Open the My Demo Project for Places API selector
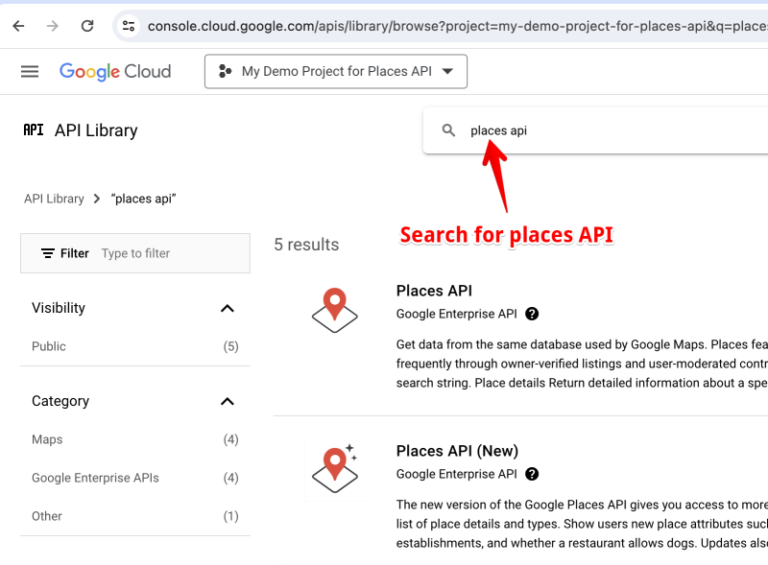Image resolution: width=768 pixels, height=565 pixels. 336,71
